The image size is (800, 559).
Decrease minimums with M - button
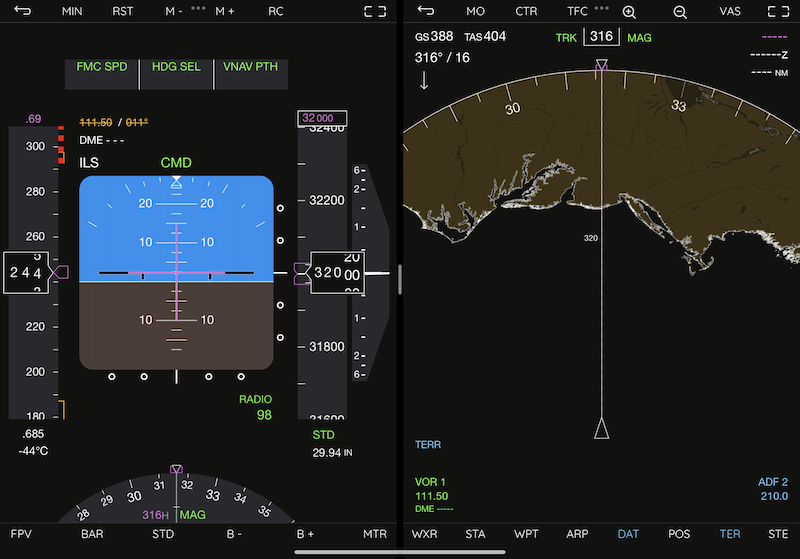(x=174, y=12)
